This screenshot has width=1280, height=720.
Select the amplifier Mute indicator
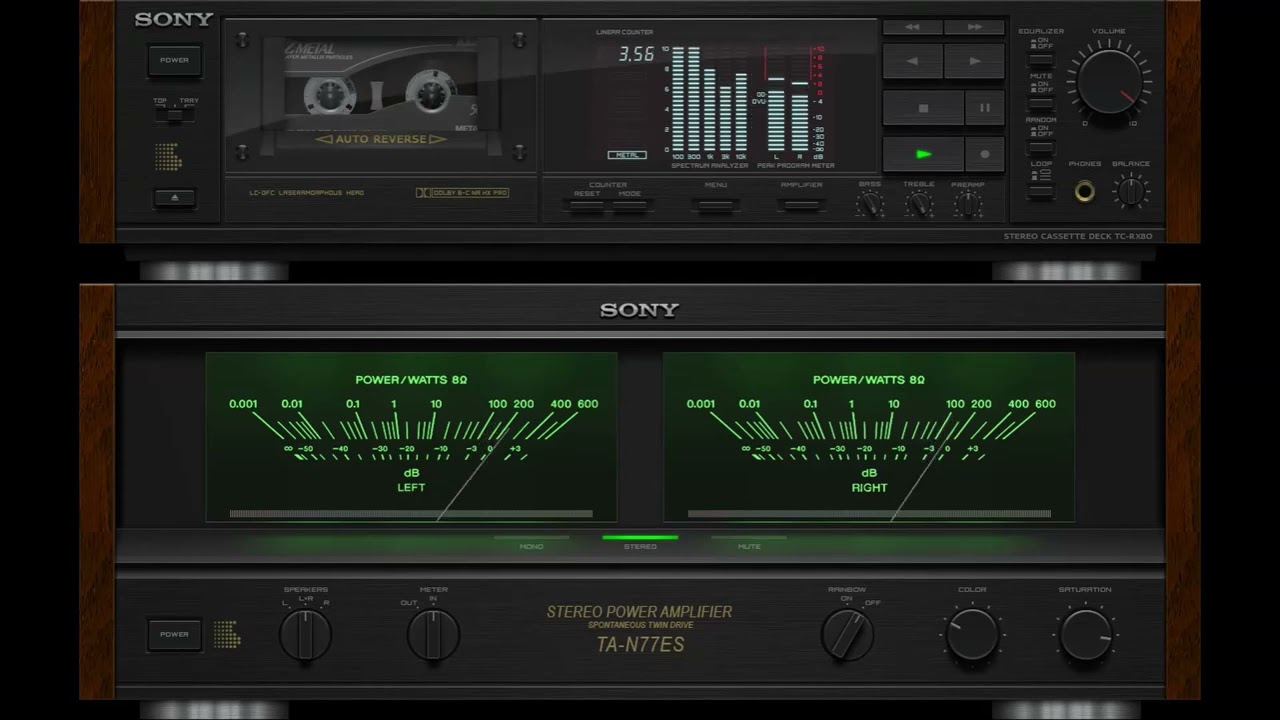click(749, 542)
